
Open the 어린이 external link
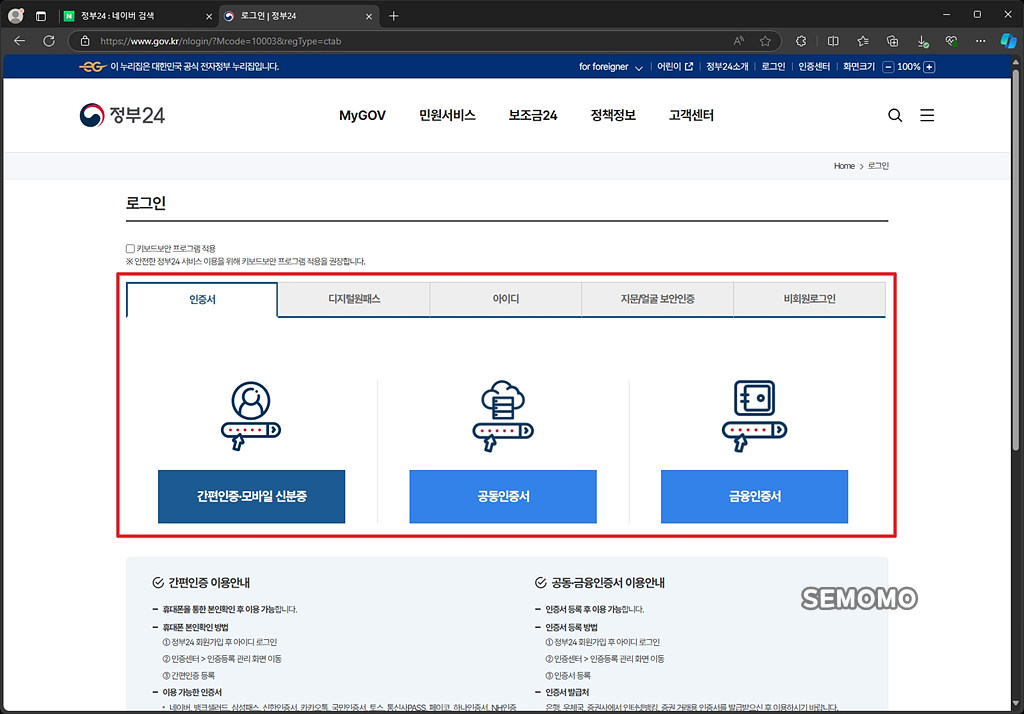click(675, 67)
